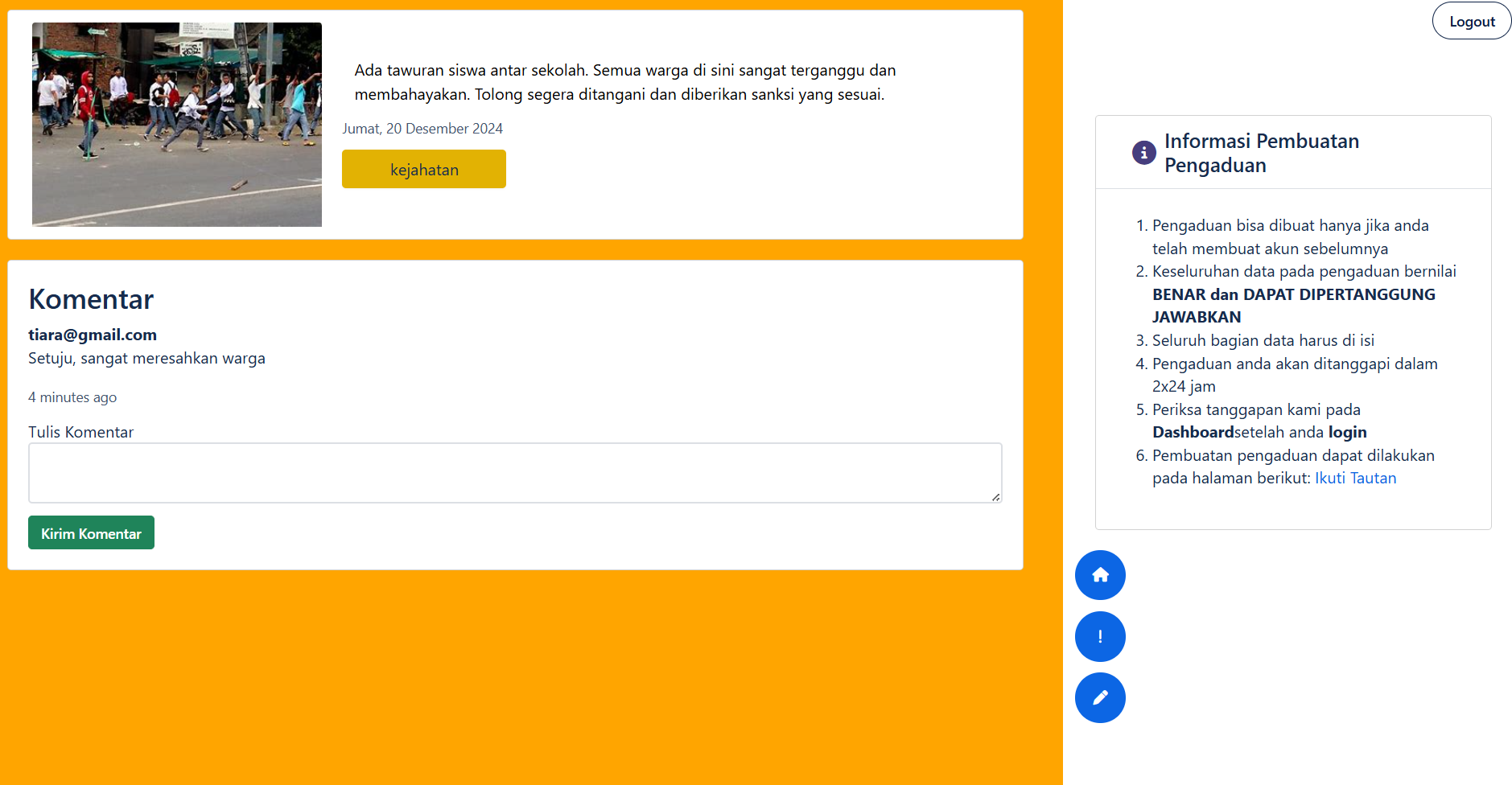Click the Tulis Komentar field label

[x=80, y=432]
